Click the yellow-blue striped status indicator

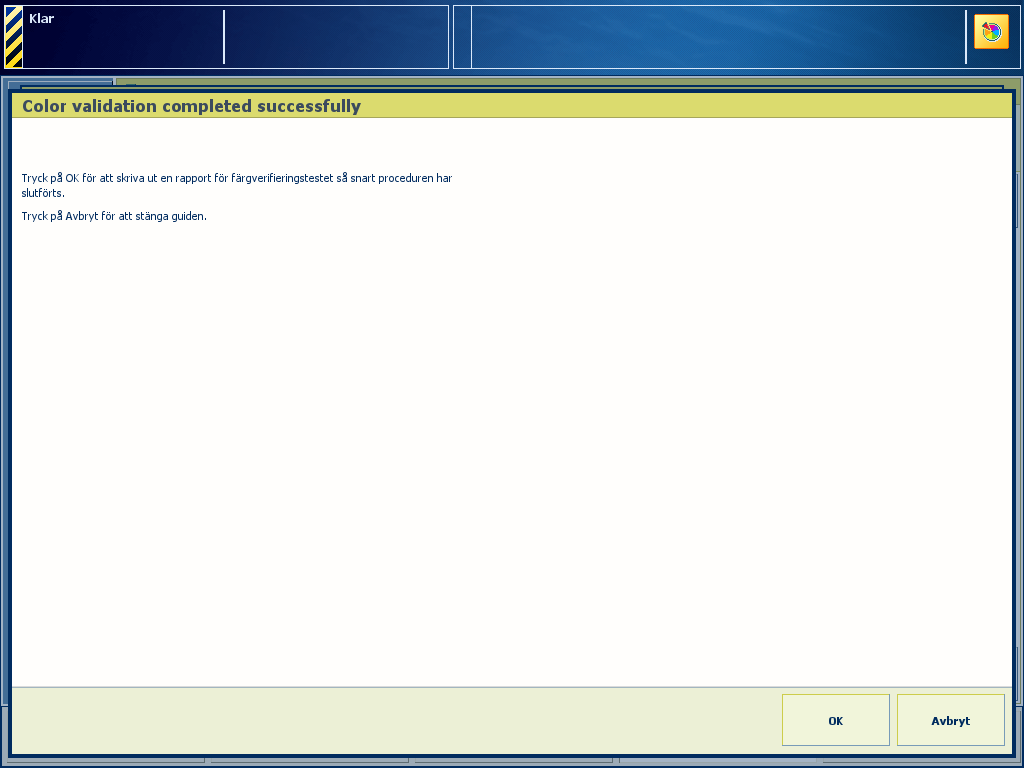click(14, 37)
